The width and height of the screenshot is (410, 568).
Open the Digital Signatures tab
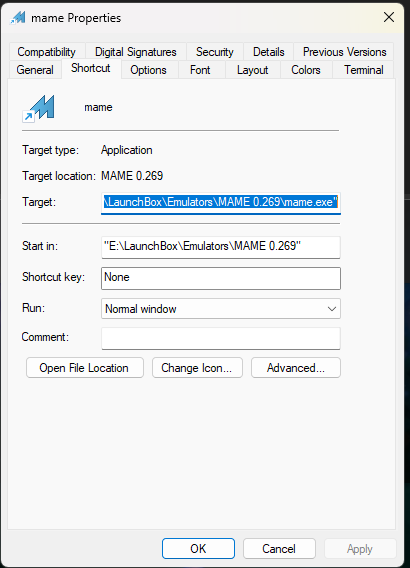(x=135, y=52)
